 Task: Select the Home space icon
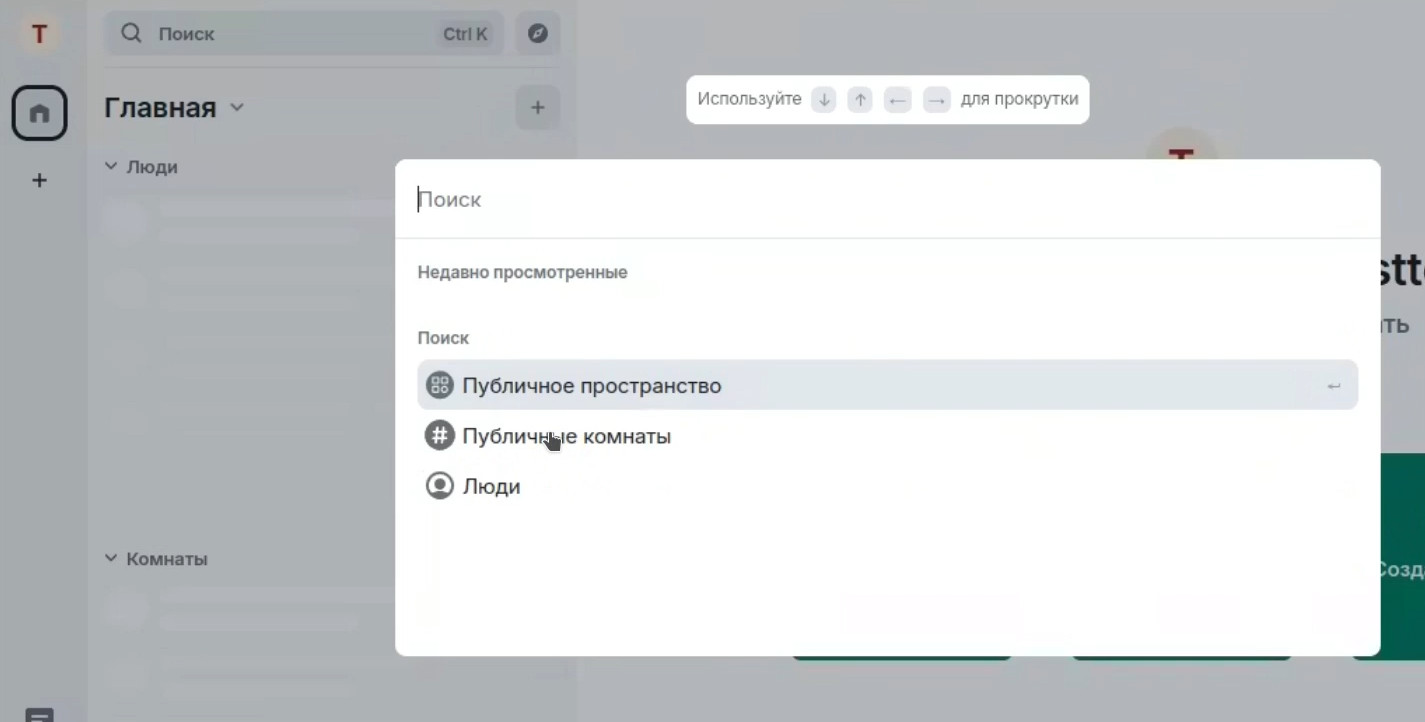pyautogui.click(x=39, y=113)
